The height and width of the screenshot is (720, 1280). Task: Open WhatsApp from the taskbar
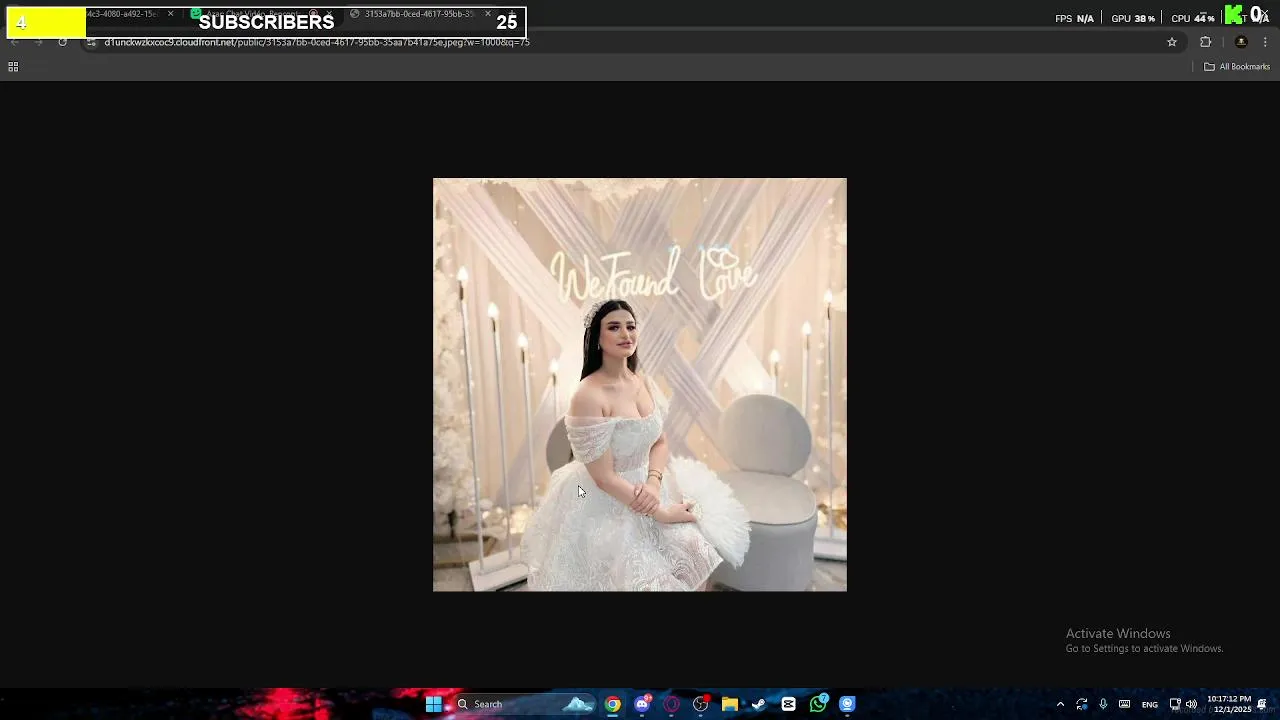[818, 704]
